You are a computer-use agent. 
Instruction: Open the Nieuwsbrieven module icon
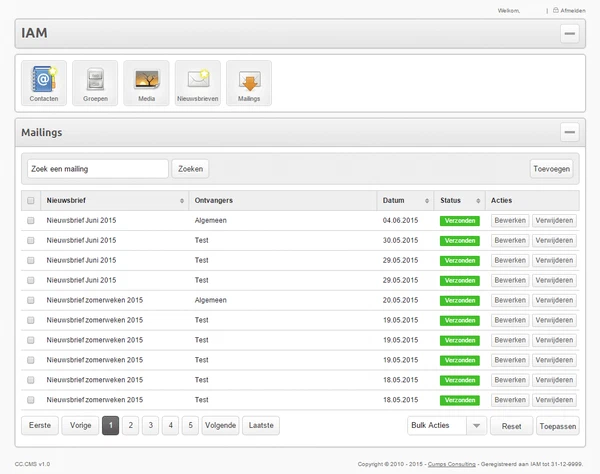point(197,83)
